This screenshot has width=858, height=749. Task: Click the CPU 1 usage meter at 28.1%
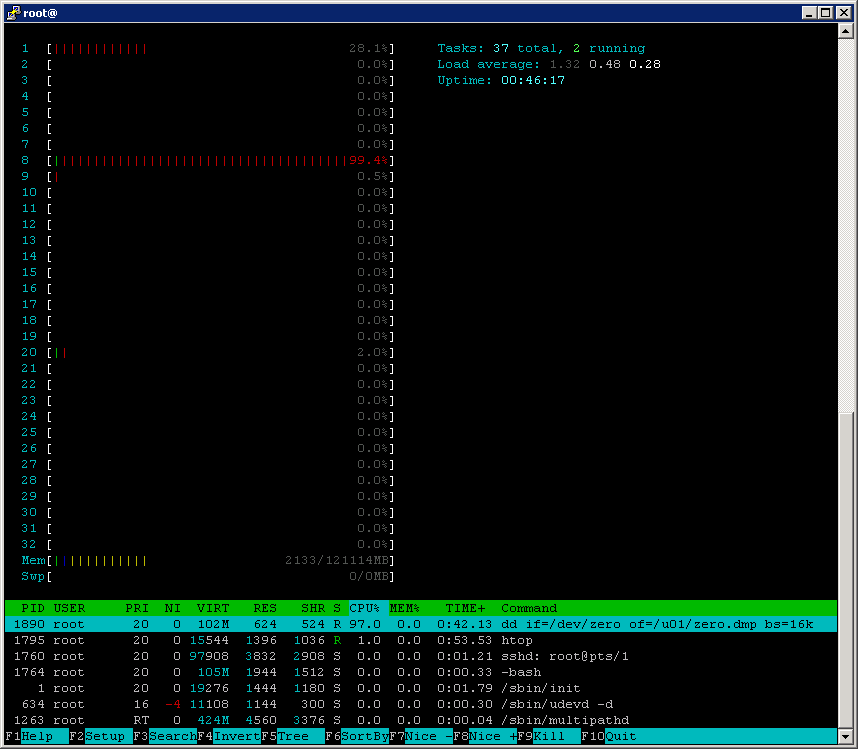tap(221, 49)
